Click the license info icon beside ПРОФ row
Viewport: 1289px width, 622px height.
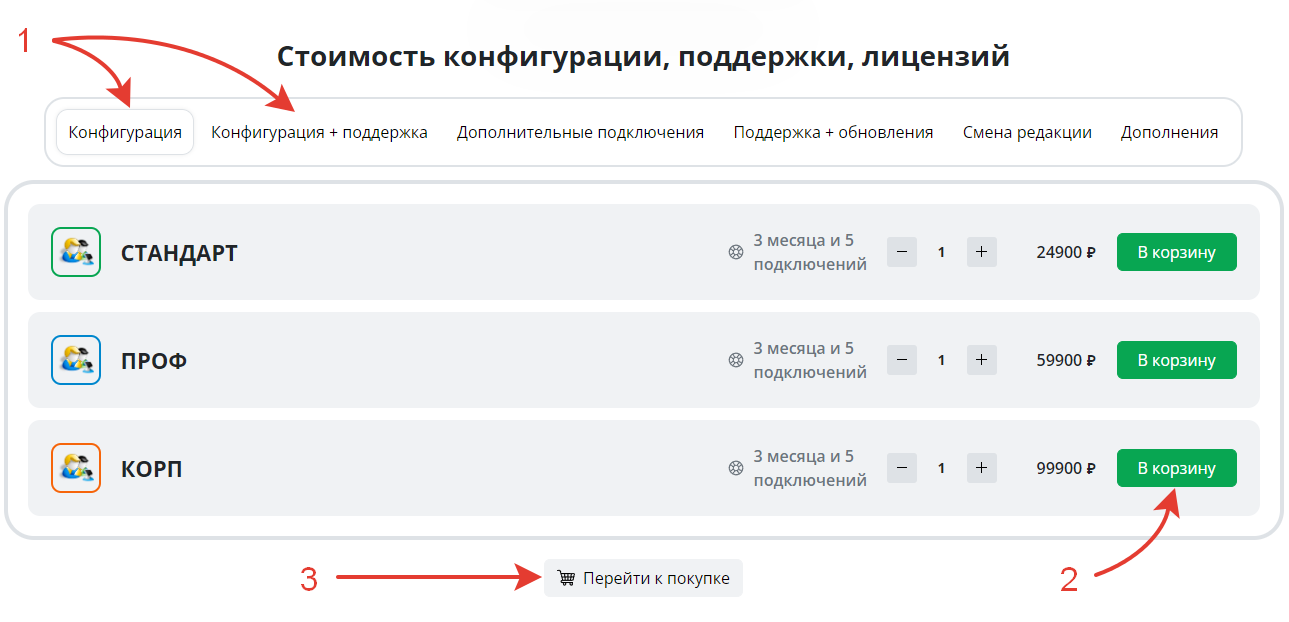tap(735, 360)
